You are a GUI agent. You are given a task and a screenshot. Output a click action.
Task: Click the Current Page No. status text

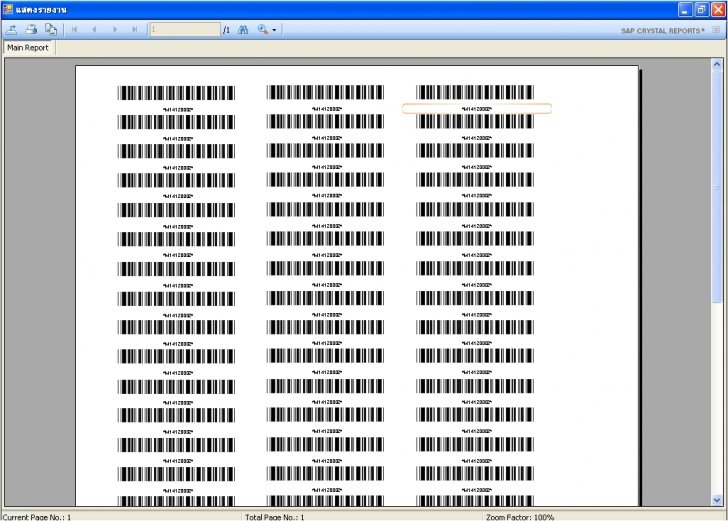(37, 517)
